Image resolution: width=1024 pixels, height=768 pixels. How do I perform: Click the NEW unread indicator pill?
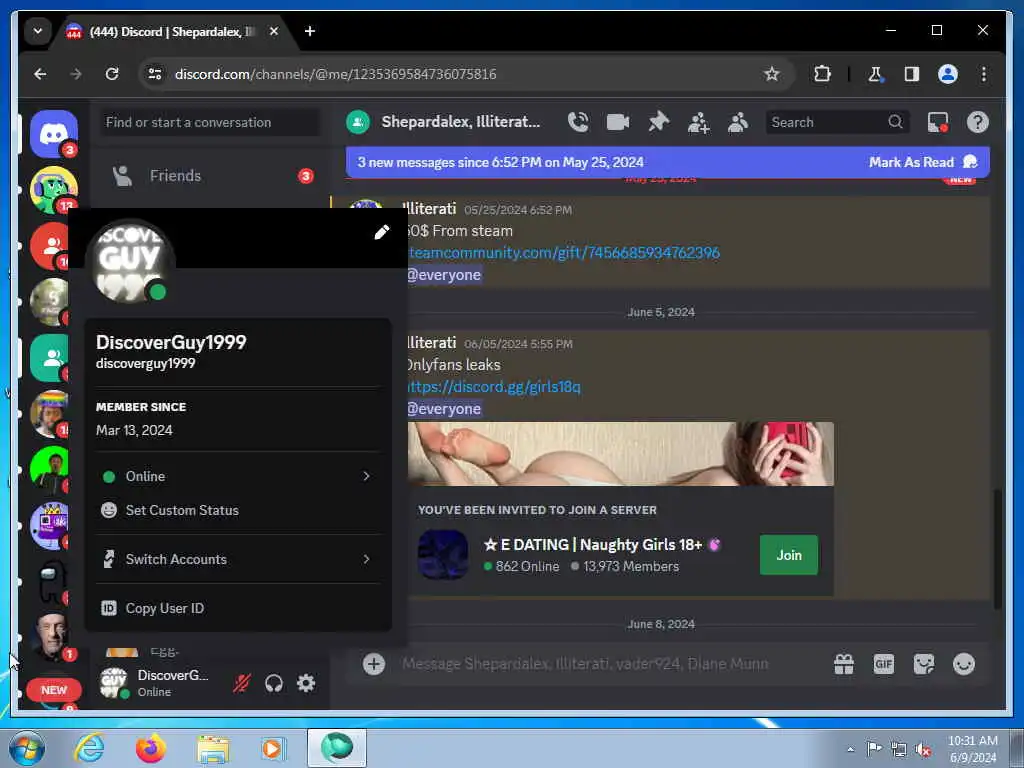(x=54, y=690)
